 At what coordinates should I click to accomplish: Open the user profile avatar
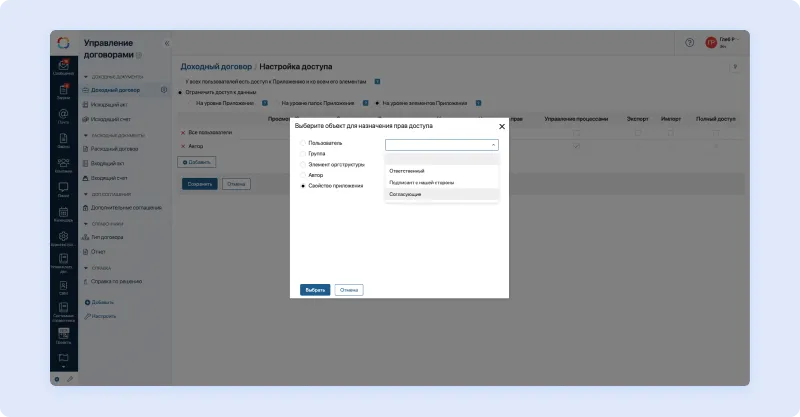[x=711, y=42]
